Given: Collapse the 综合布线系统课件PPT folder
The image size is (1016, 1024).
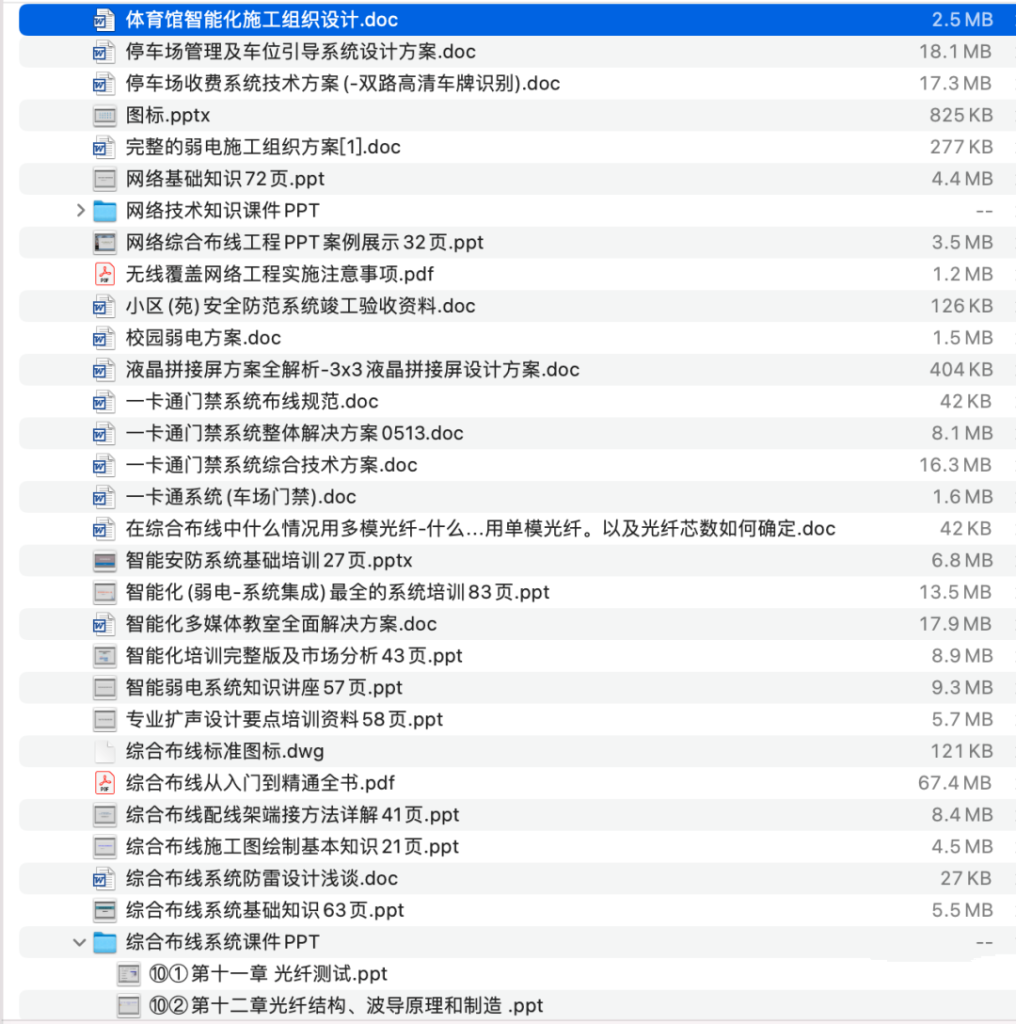Looking at the screenshot, I should coord(79,942).
